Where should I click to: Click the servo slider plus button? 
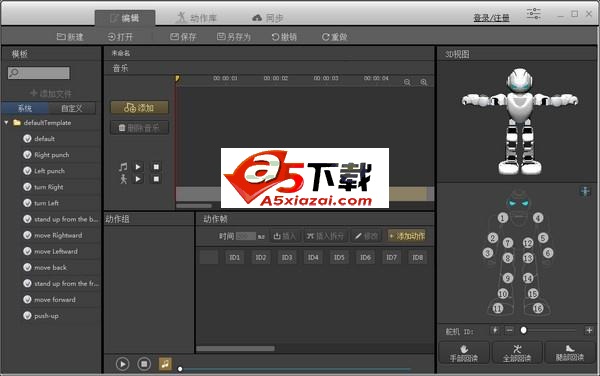(x=589, y=330)
